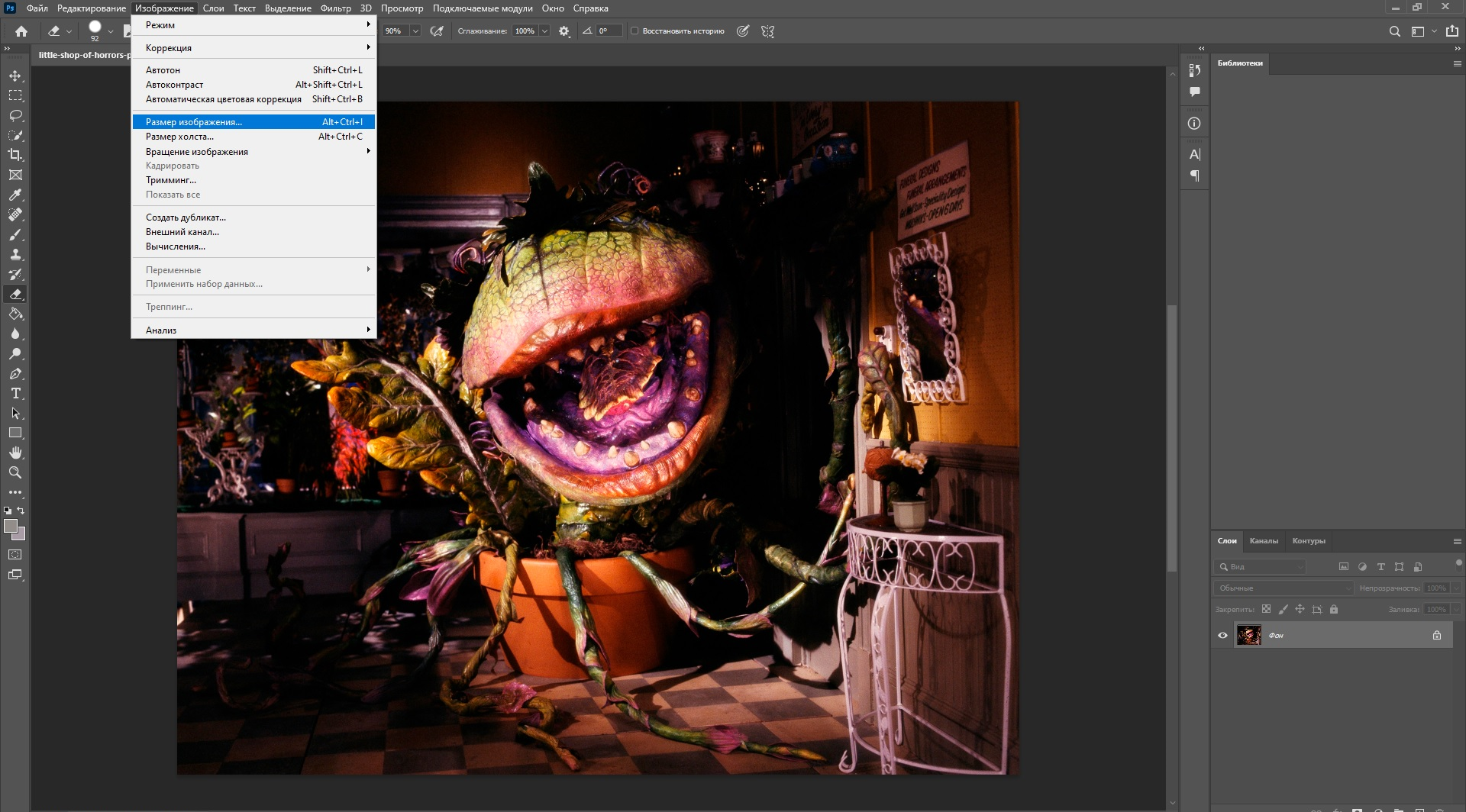Click the brush angle input field

click(609, 31)
